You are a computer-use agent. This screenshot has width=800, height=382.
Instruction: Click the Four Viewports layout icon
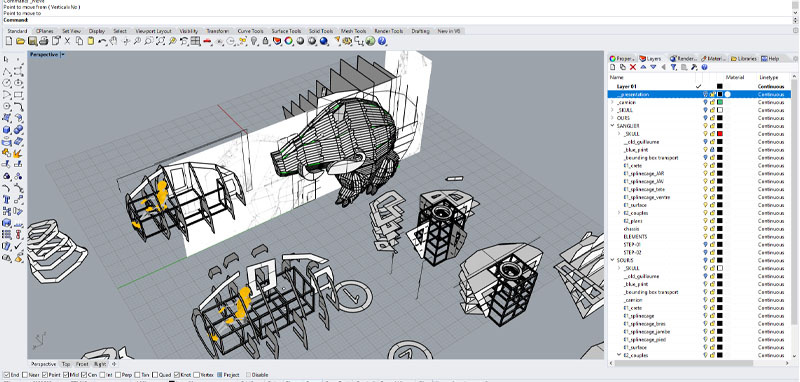195,41
